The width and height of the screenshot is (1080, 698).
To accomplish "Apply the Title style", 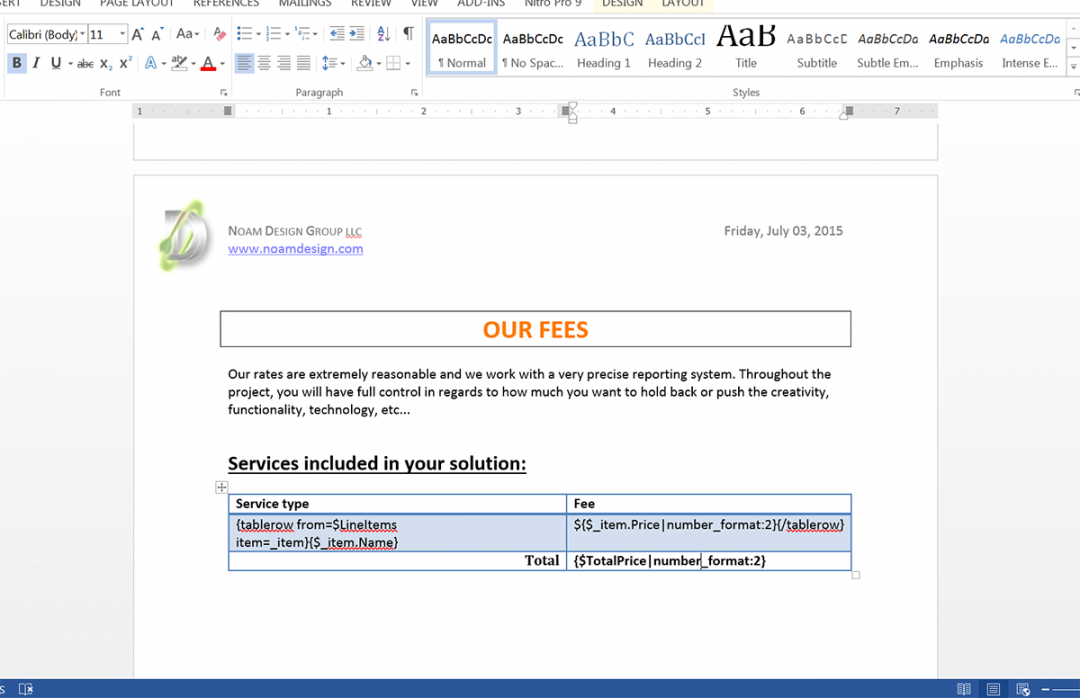I will [x=746, y=48].
